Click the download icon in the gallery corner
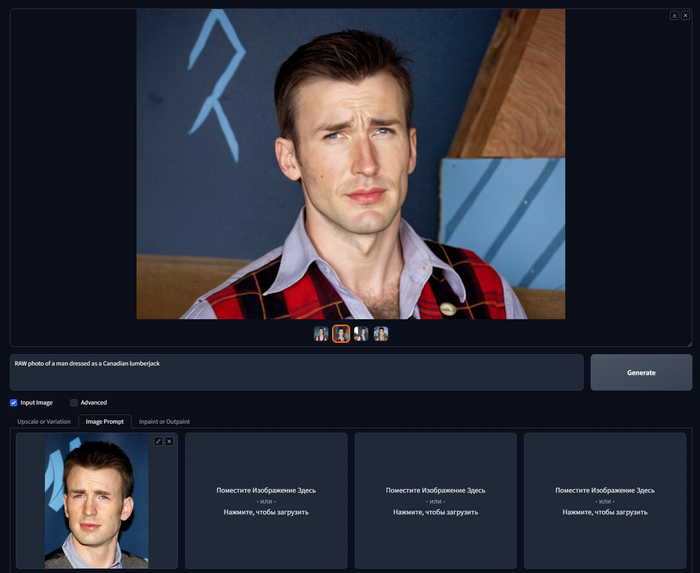This screenshot has height=573, width=700. 674,16
